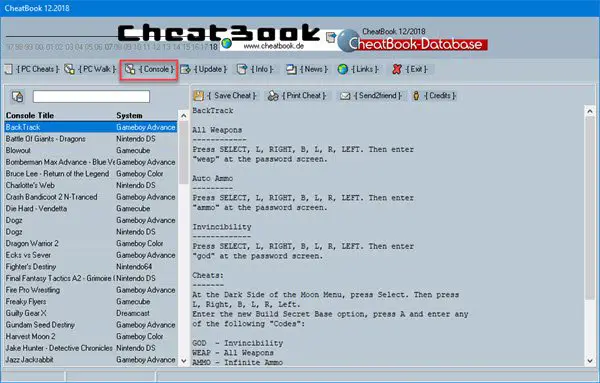600x383 pixels.
Task: Click the Print Cheat button
Action: (297, 96)
